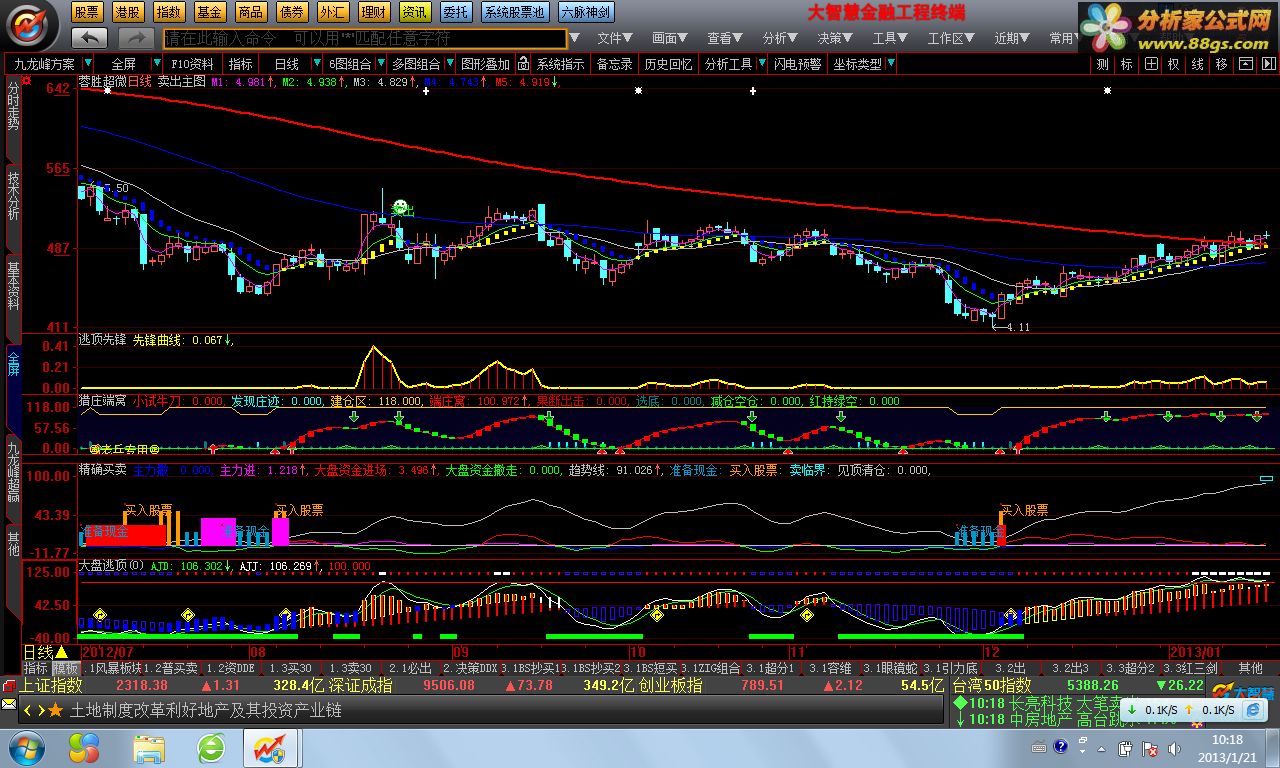This screenshot has height=768, width=1280.
Task: Open the 备忘录 memo button
Action: click(x=615, y=63)
